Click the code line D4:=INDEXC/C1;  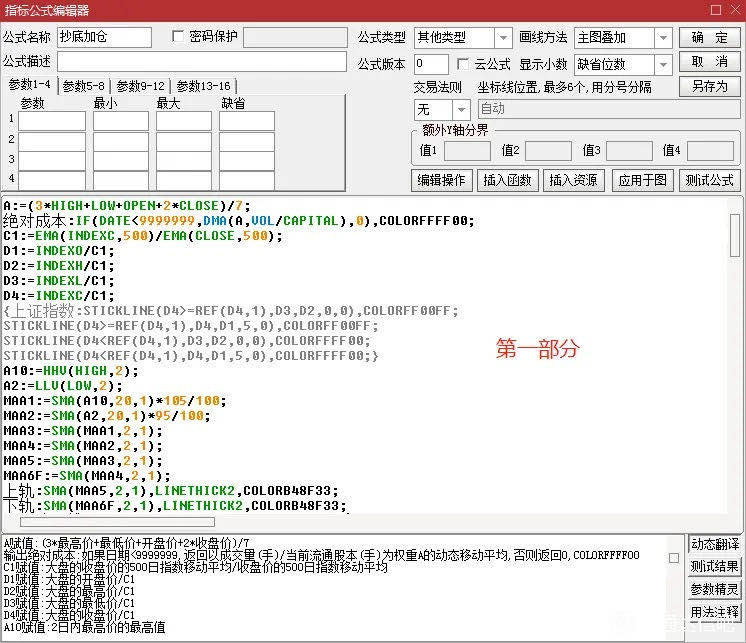(x=59, y=296)
